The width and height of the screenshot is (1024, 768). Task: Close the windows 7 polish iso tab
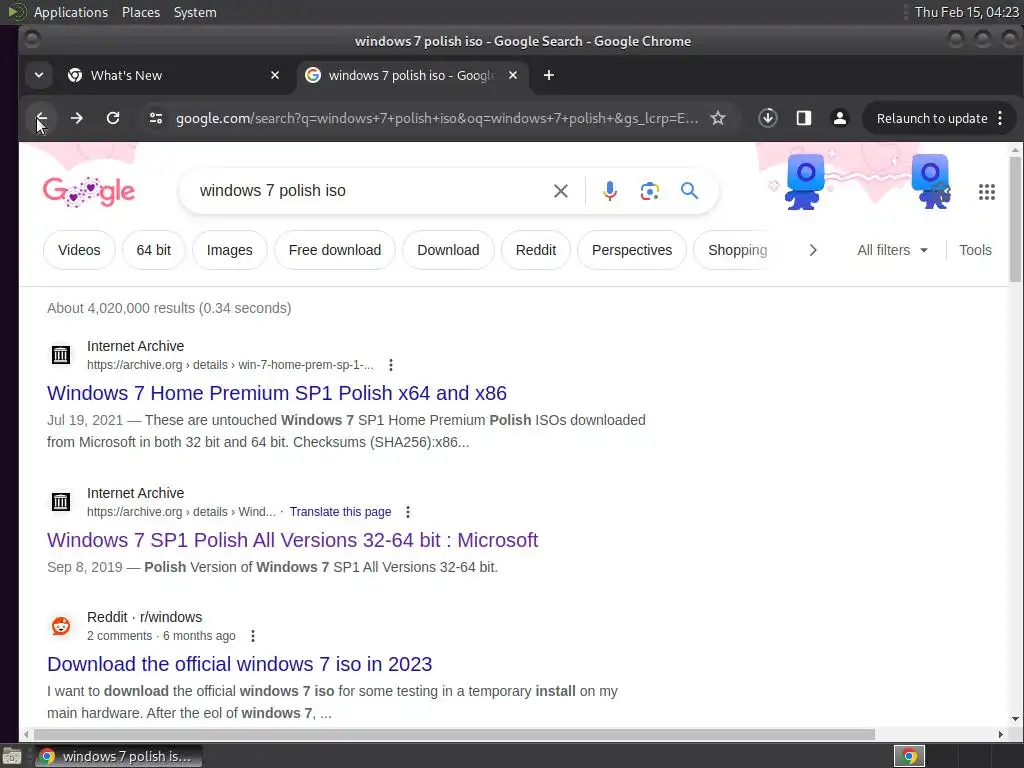click(513, 75)
